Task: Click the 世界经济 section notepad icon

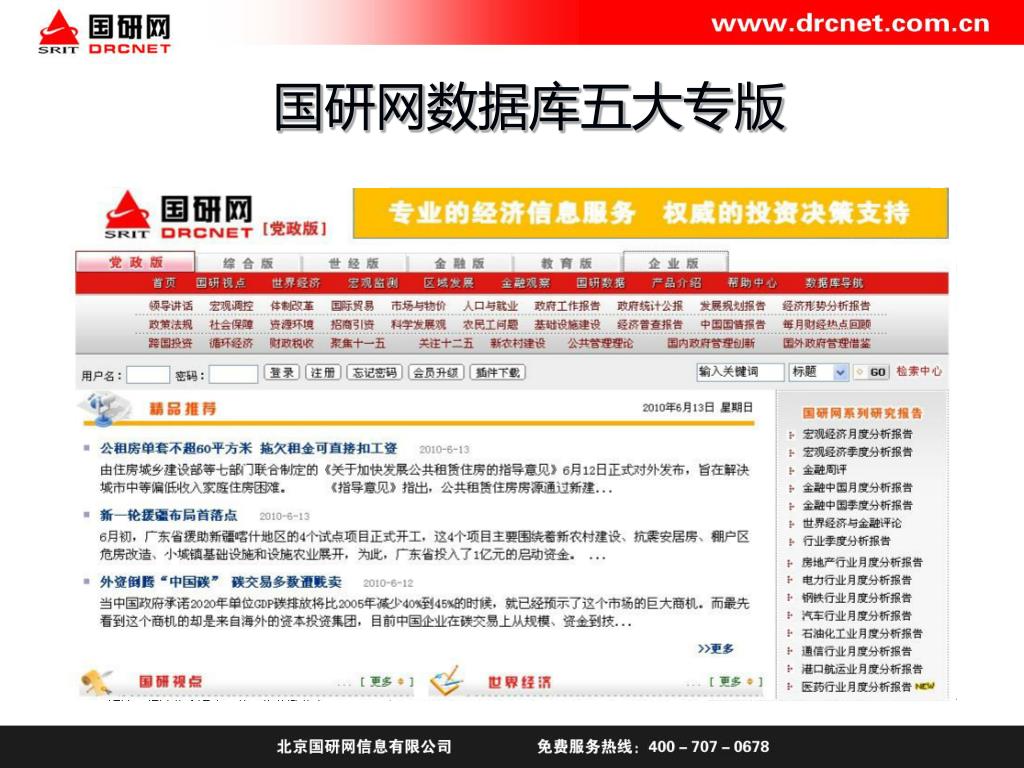Action: tap(447, 680)
